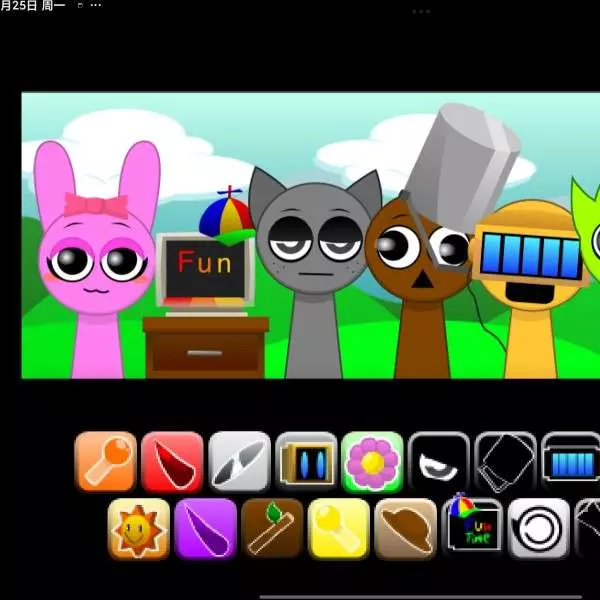Select the gold robot-face icon with blue eyes

pyautogui.click(x=306, y=461)
